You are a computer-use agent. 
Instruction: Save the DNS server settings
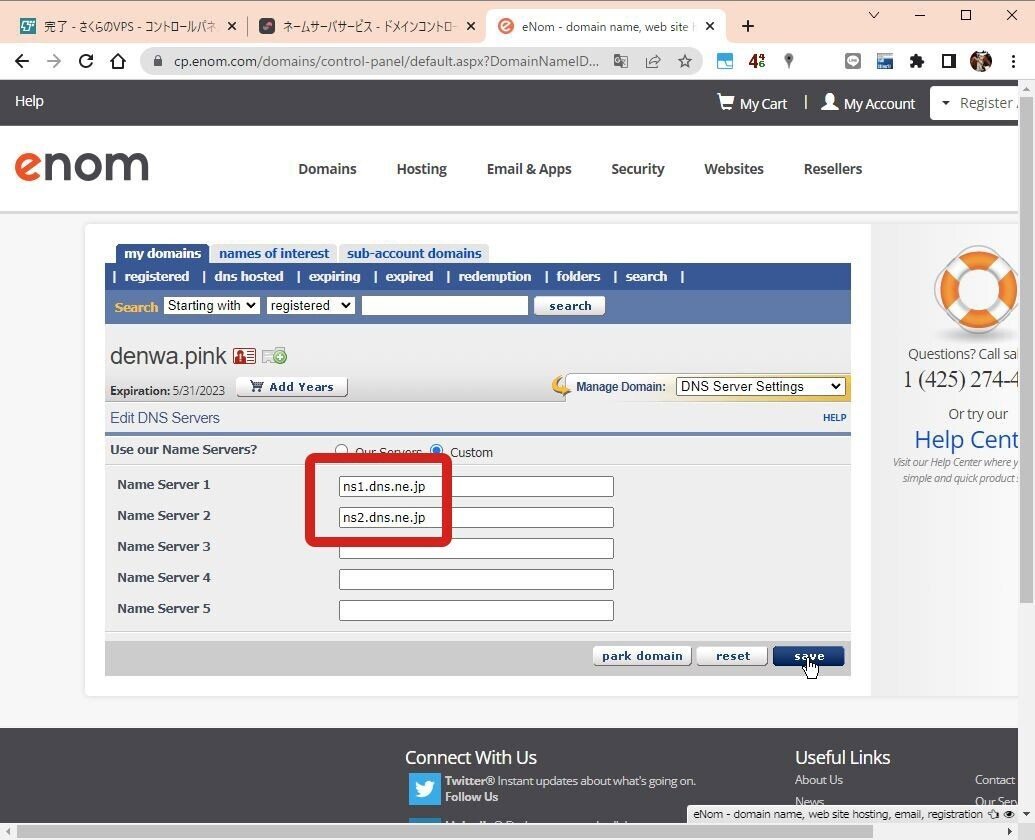coord(809,656)
